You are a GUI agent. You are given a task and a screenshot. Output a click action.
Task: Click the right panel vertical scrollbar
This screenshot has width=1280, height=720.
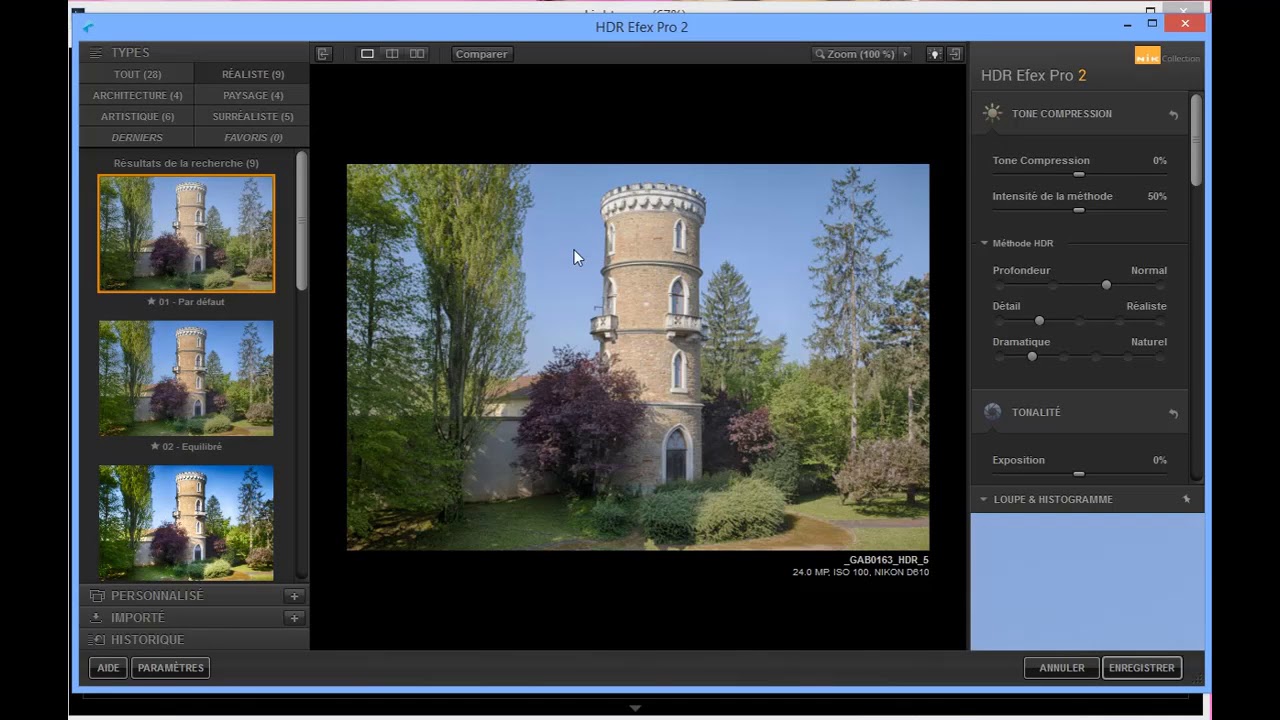[x=1196, y=140]
